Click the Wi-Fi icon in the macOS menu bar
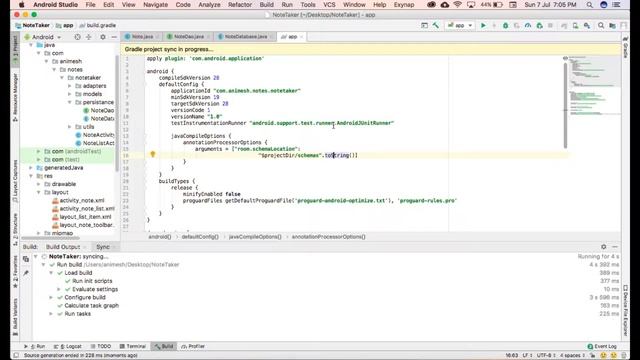This screenshot has height=360, width=640. pyautogui.click(x=458, y=5)
